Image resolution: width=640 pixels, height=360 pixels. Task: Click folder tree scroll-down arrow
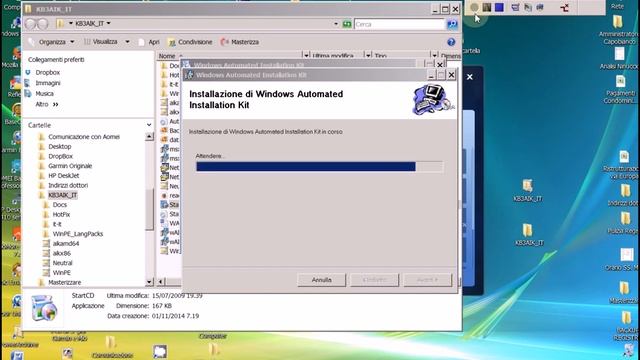click(149, 282)
